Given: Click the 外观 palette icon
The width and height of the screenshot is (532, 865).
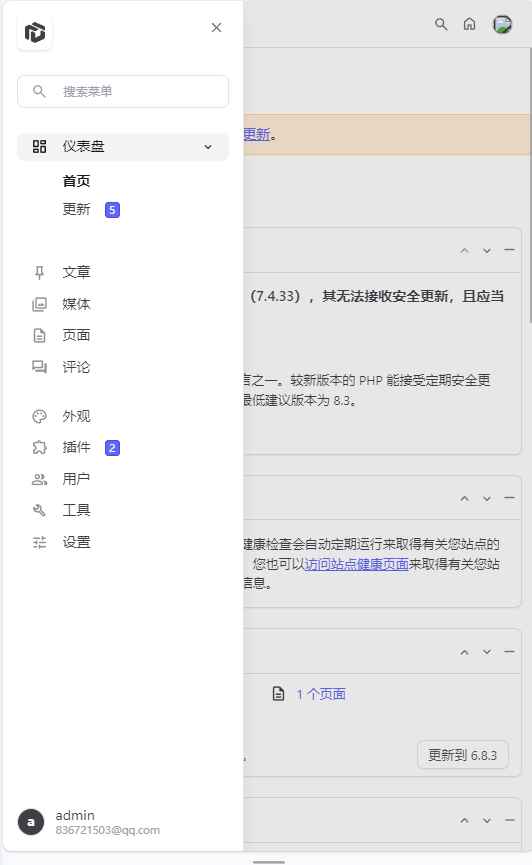Looking at the screenshot, I should click(39, 416).
